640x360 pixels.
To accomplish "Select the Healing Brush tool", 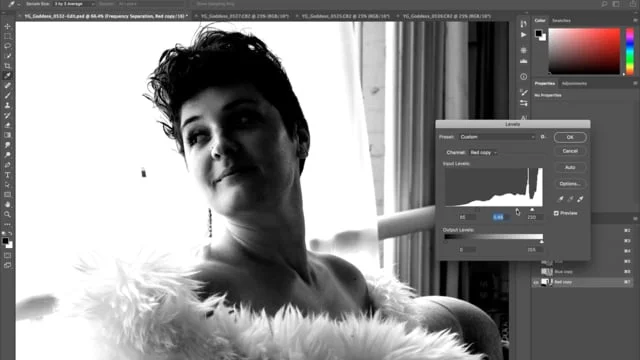I will point(7,85).
